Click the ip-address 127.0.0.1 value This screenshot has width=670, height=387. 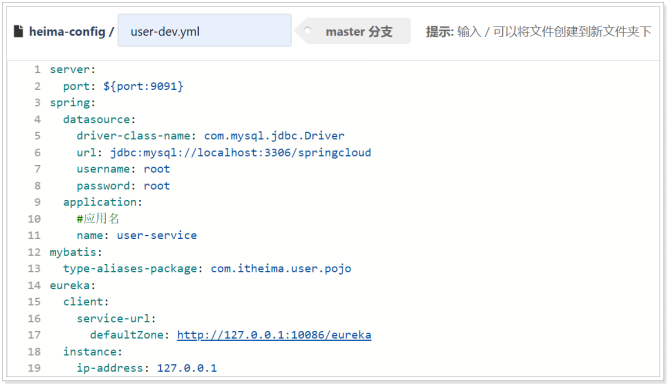(187, 368)
